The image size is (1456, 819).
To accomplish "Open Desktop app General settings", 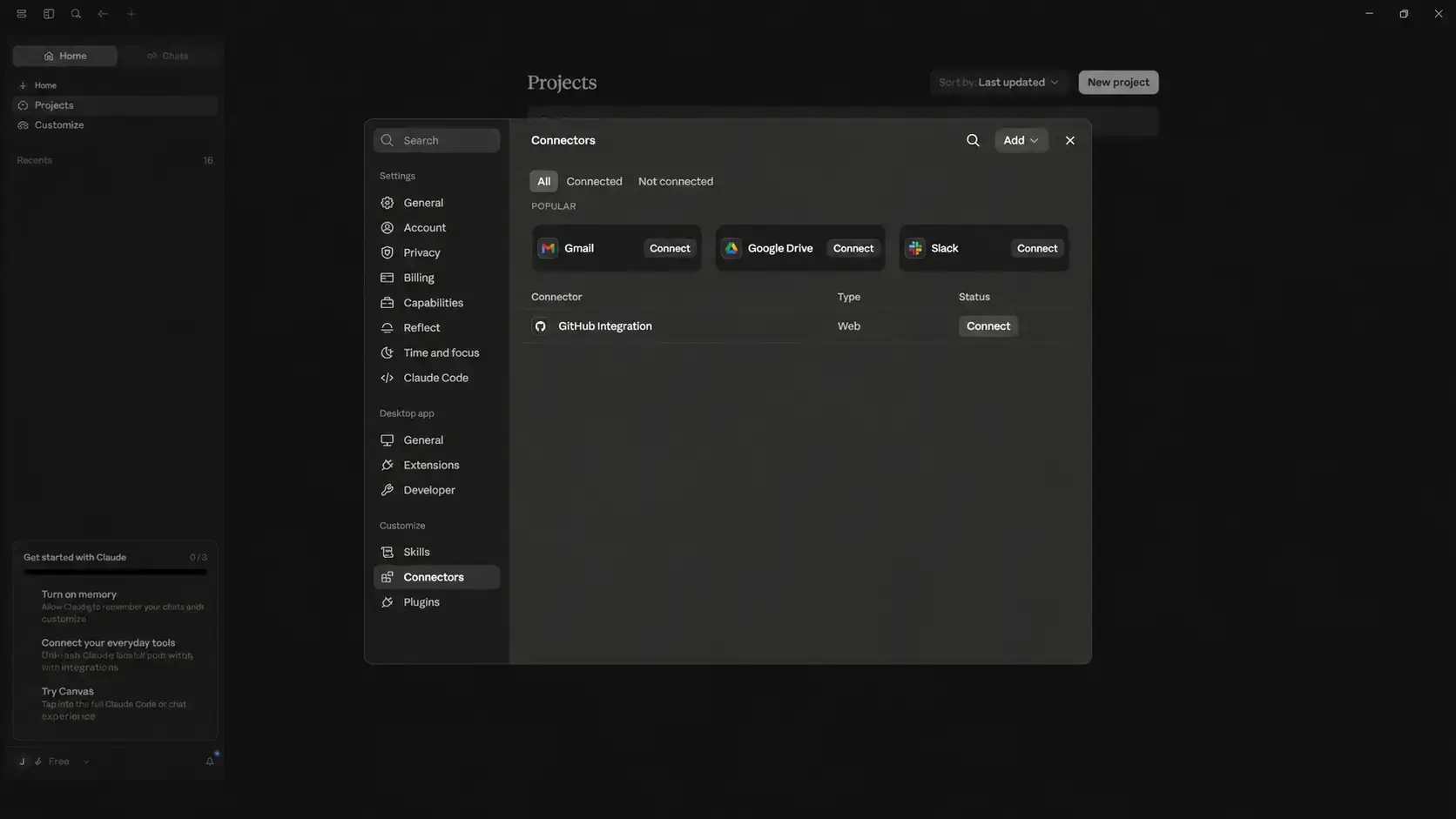I will coord(436,440).
